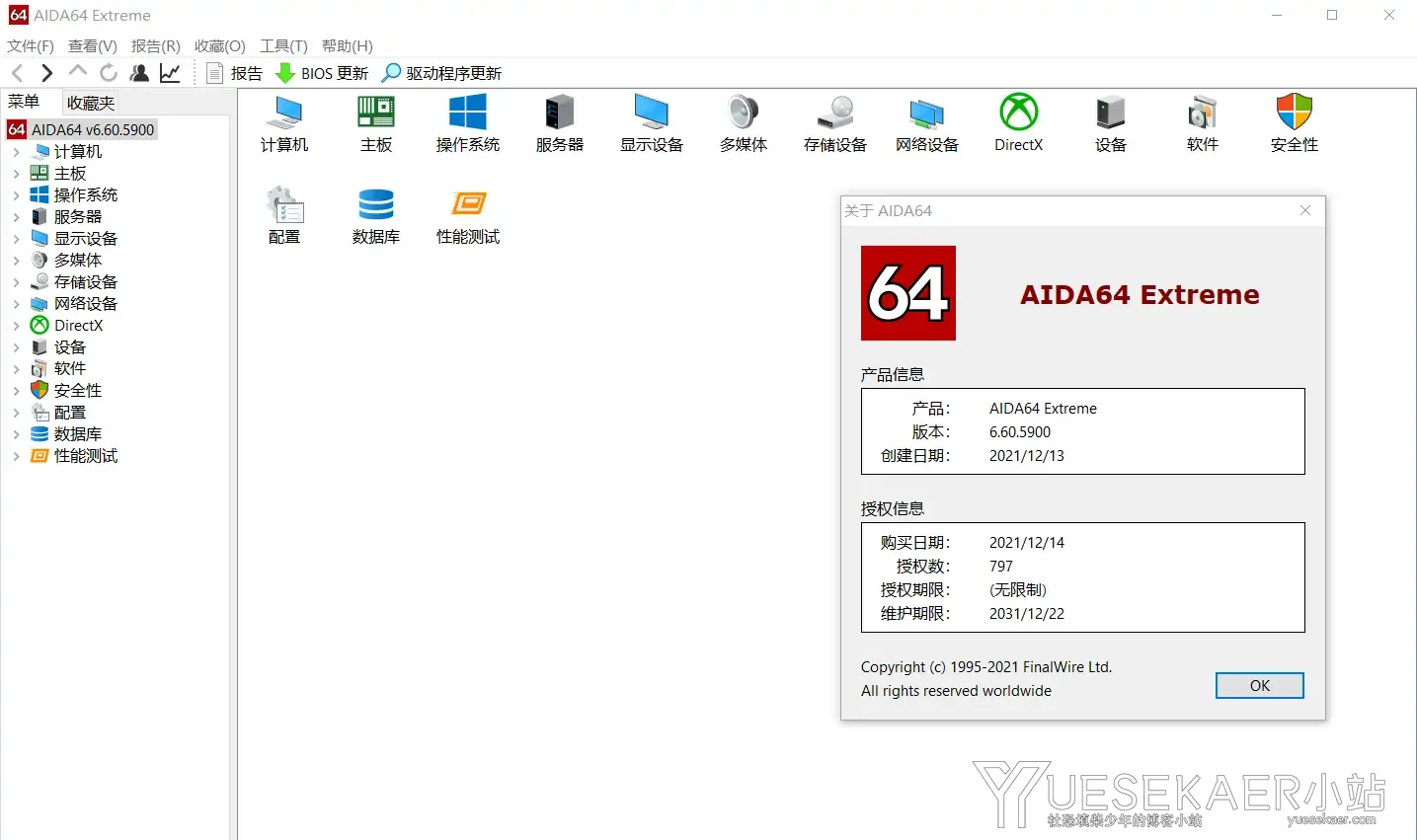Open the 服务器 server icon in main panel
The width and height of the screenshot is (1417, 840).
pos(560,123)
